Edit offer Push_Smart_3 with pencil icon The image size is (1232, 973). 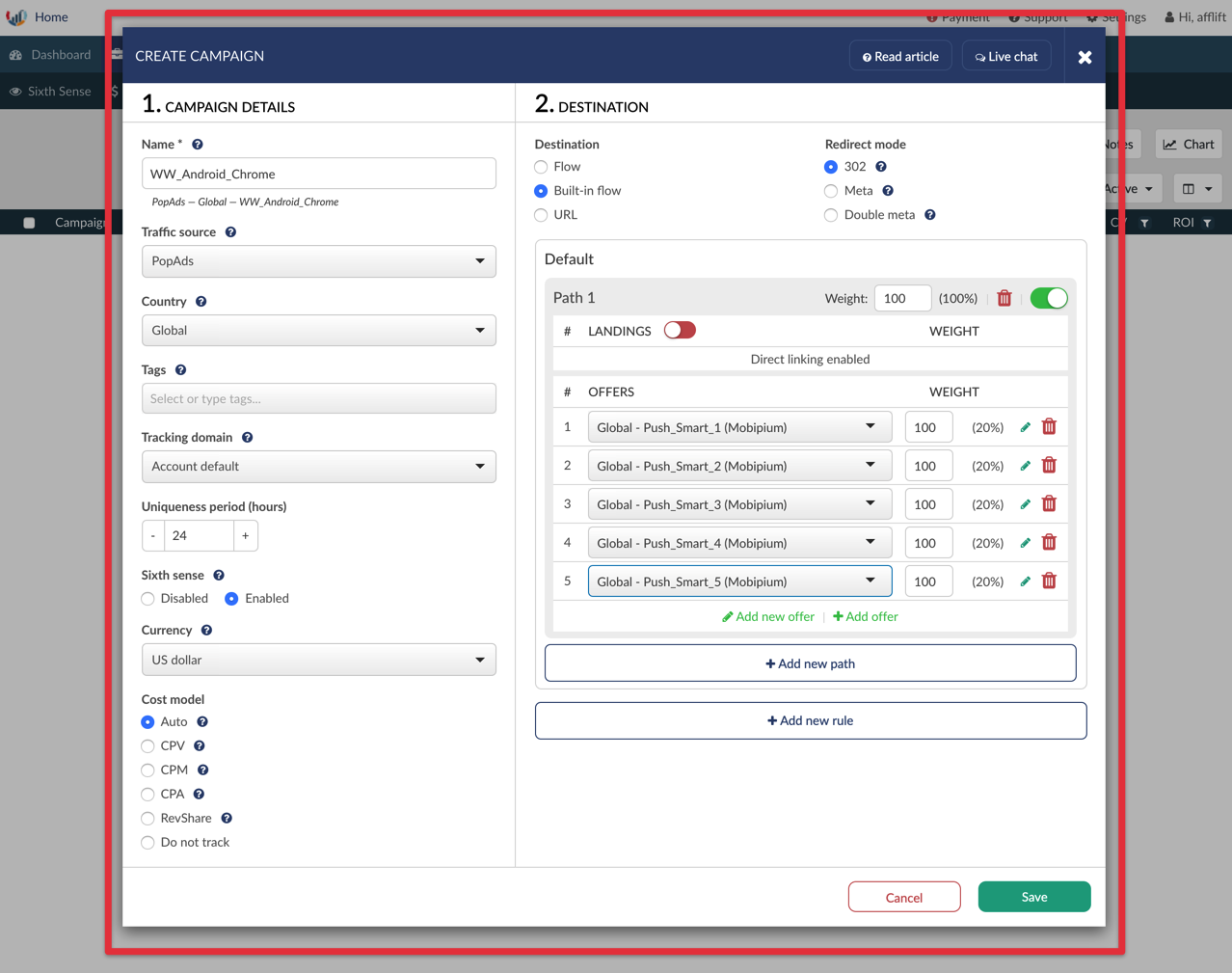click(x=1026, y=504)
